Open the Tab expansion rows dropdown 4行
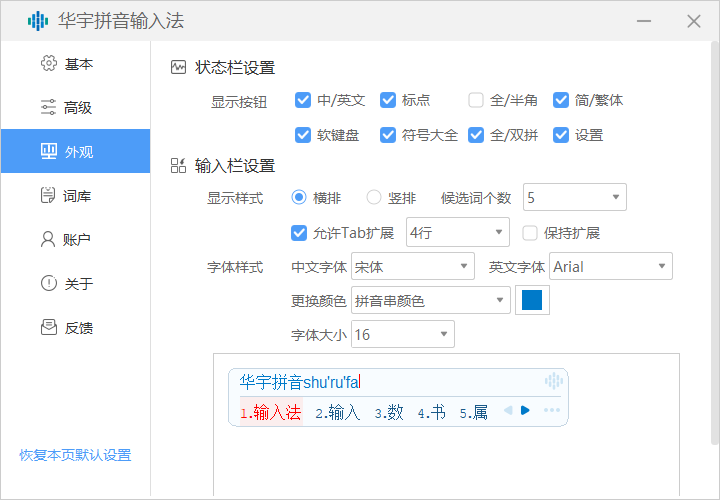The width and height of the screenshot is (720, 500). point(458,232)
